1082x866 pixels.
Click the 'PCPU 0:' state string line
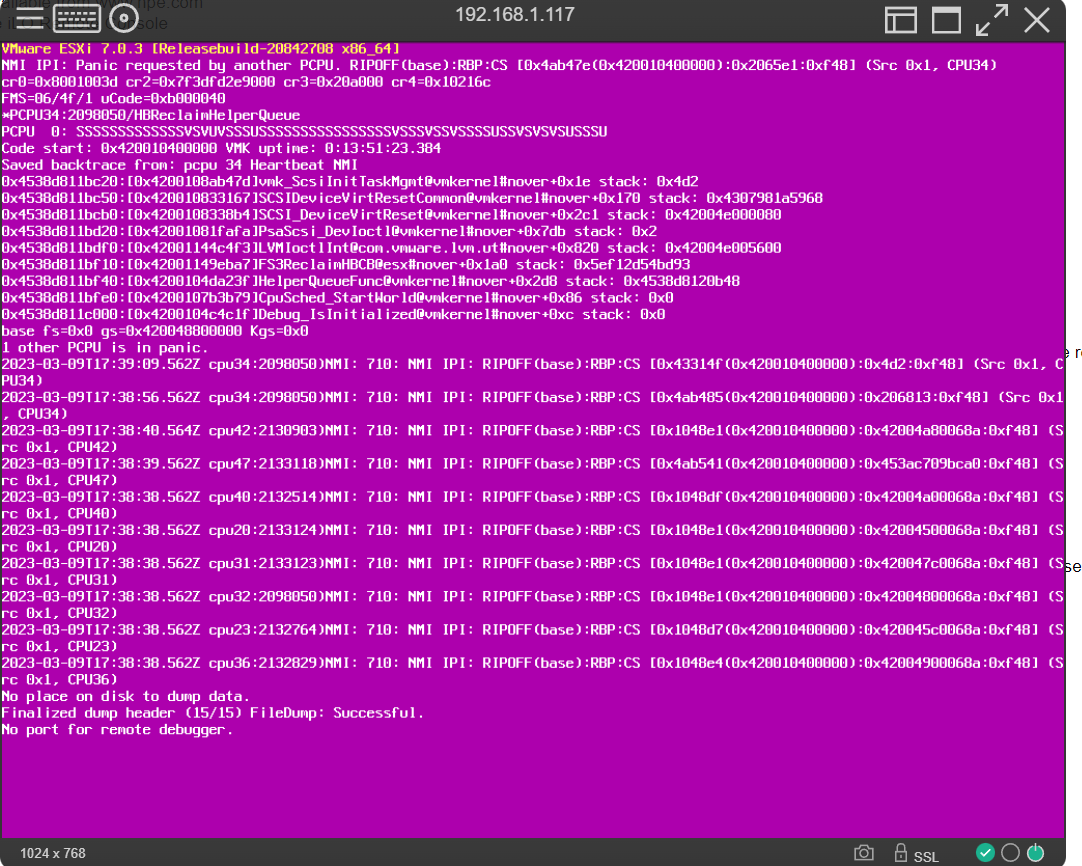[x=304, y=132]
